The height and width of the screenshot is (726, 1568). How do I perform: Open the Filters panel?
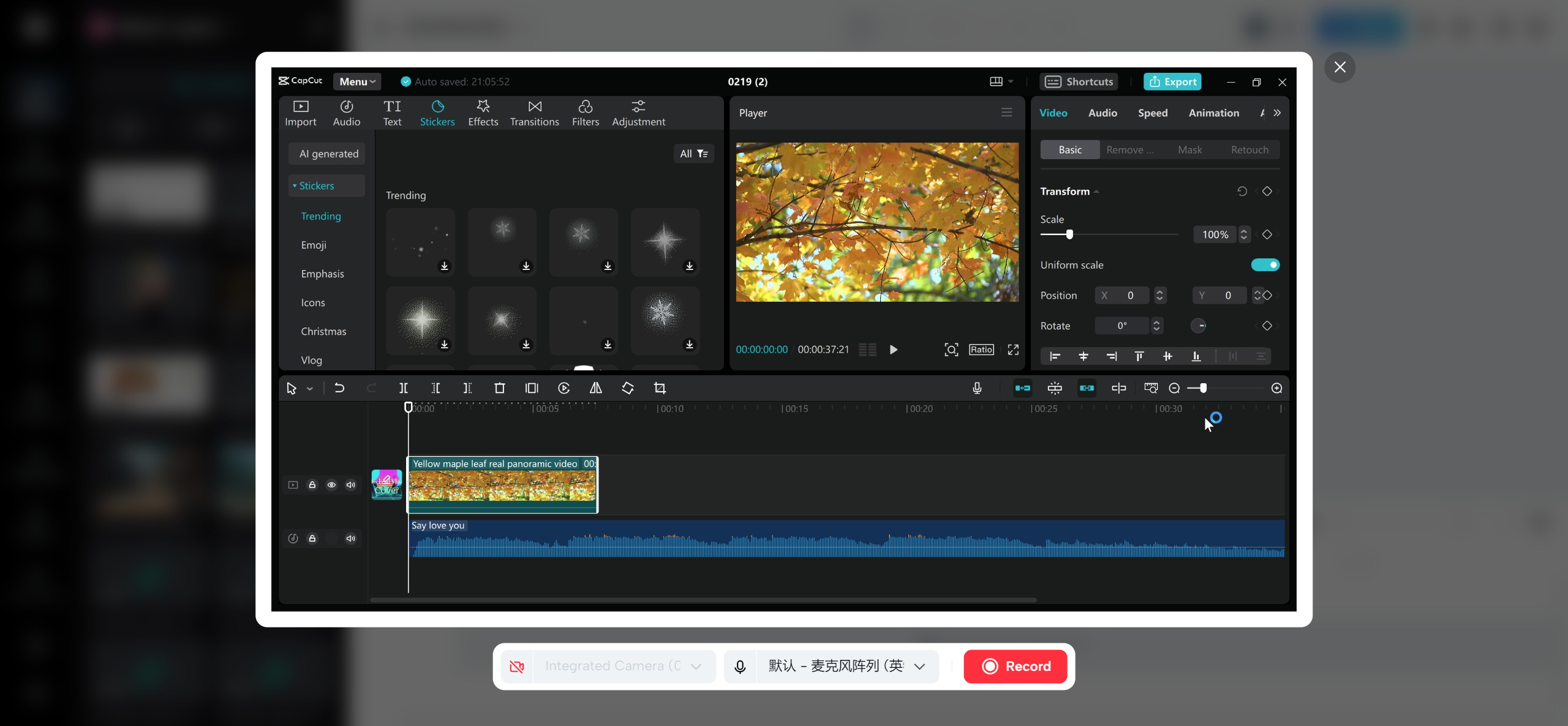(x=585, y=112)
